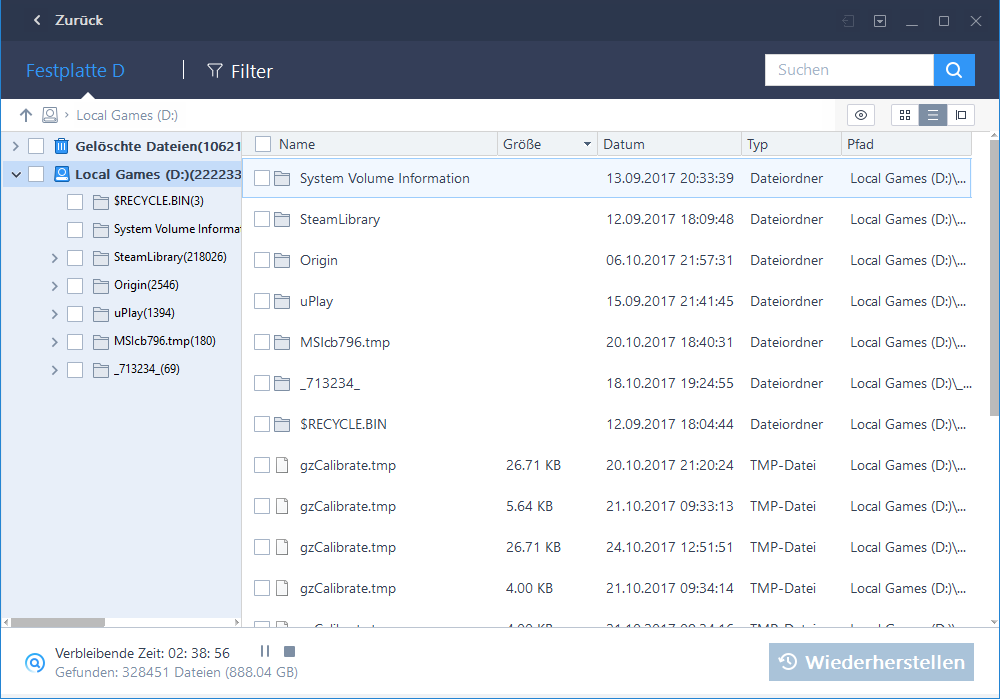The width and height of the screenshot is (1000, 699).
Task: Pause the running scan
Action: [265, 652]
